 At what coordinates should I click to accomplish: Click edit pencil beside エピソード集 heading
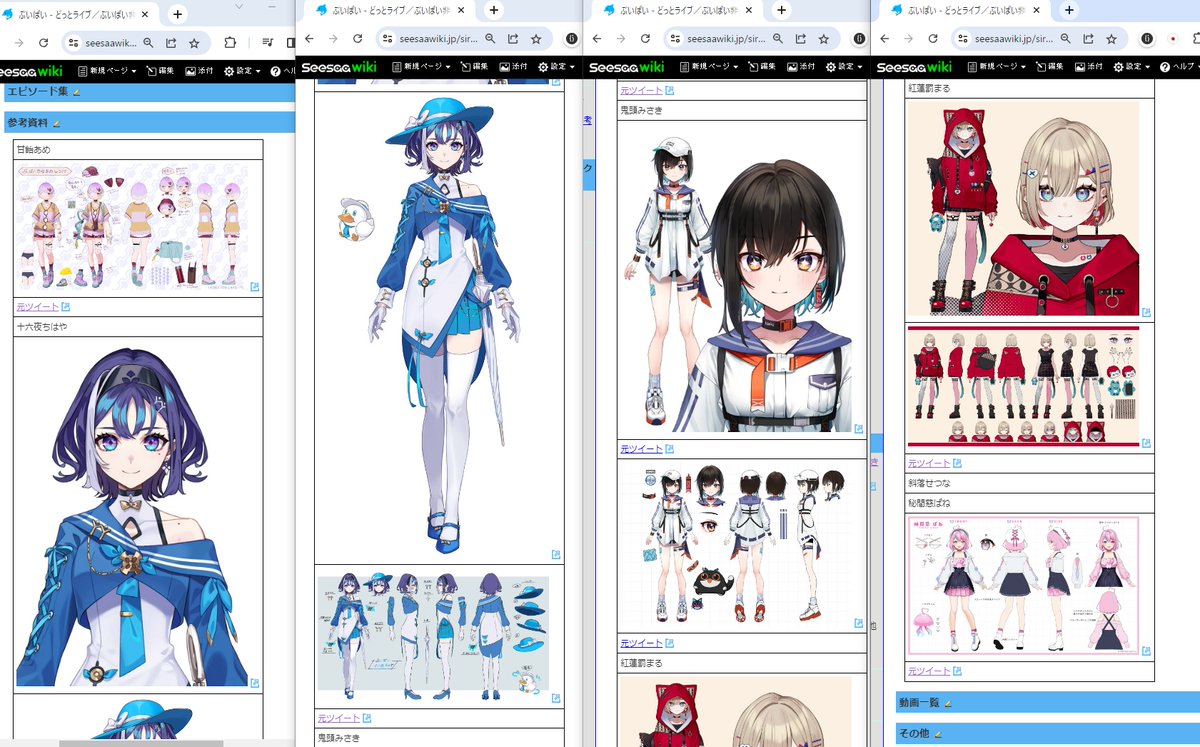77,92
